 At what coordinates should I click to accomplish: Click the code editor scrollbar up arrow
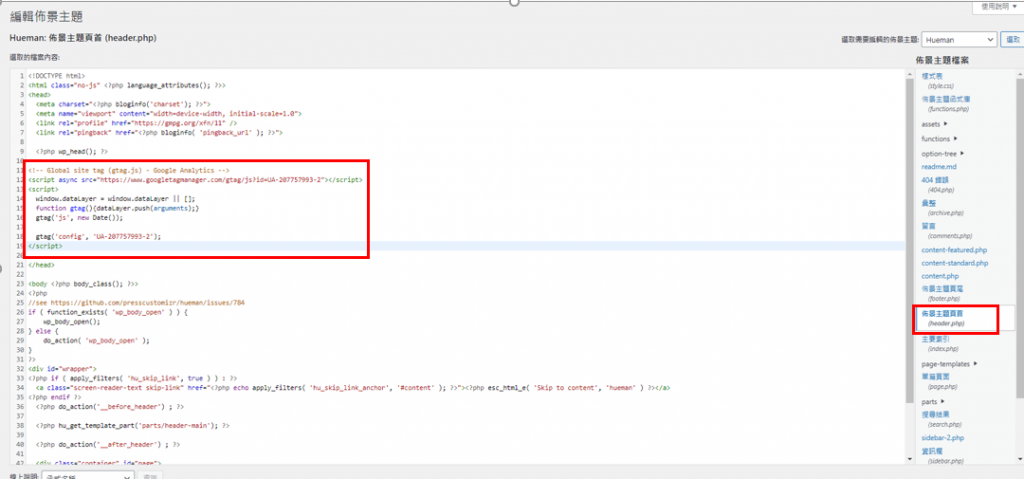coord(909,73)
